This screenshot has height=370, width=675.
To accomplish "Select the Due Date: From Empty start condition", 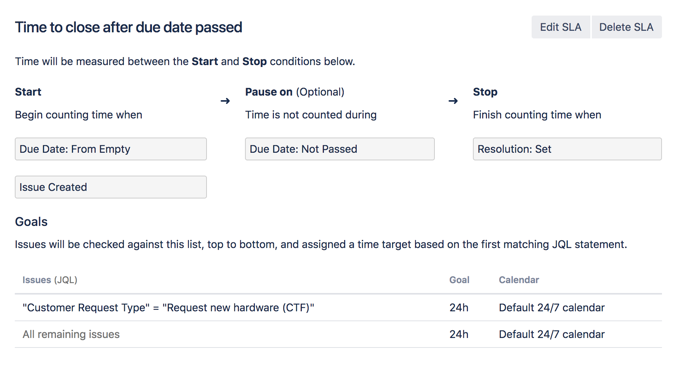I will click(111, 149).
